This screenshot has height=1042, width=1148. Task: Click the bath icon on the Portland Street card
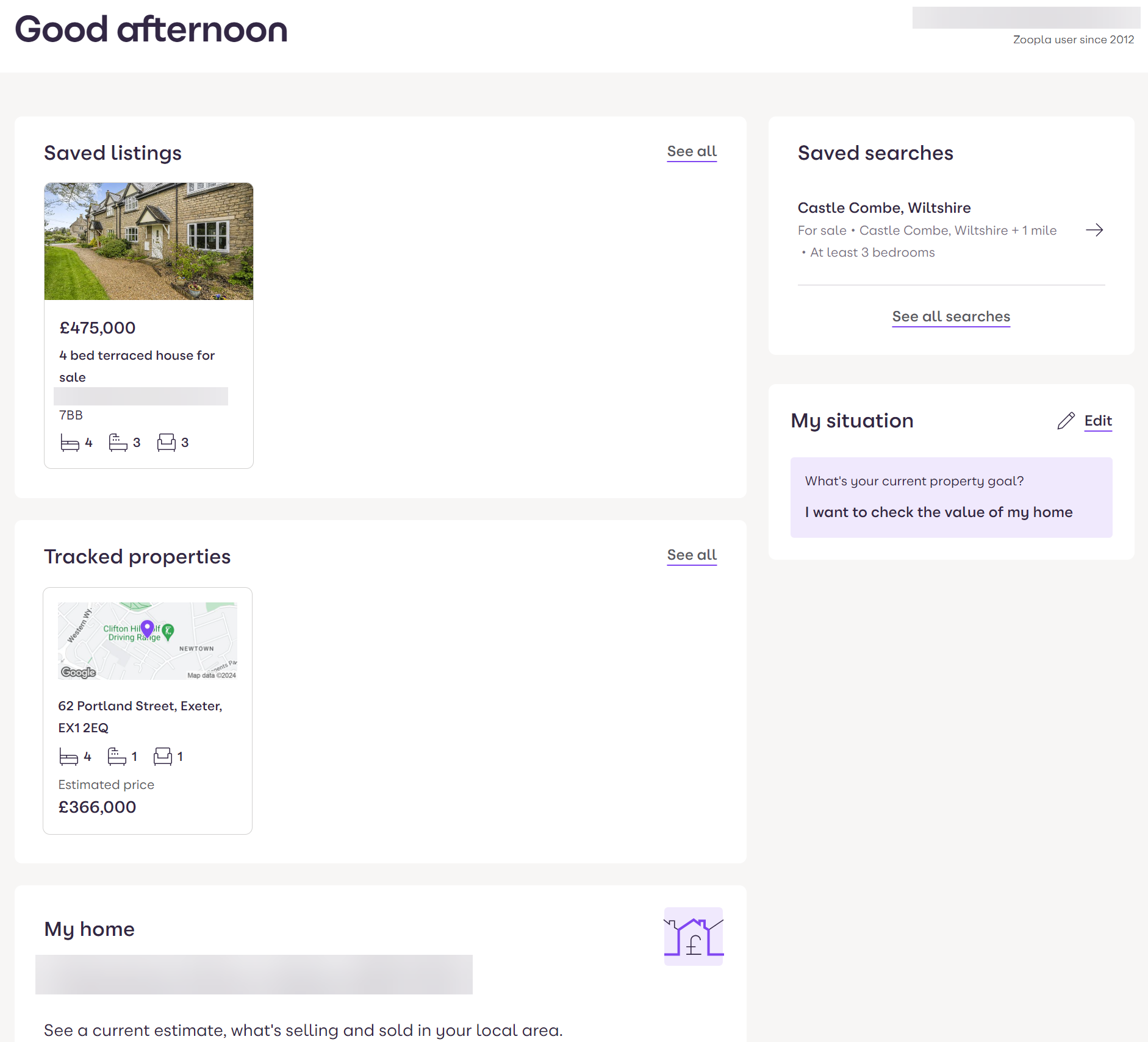117,757
